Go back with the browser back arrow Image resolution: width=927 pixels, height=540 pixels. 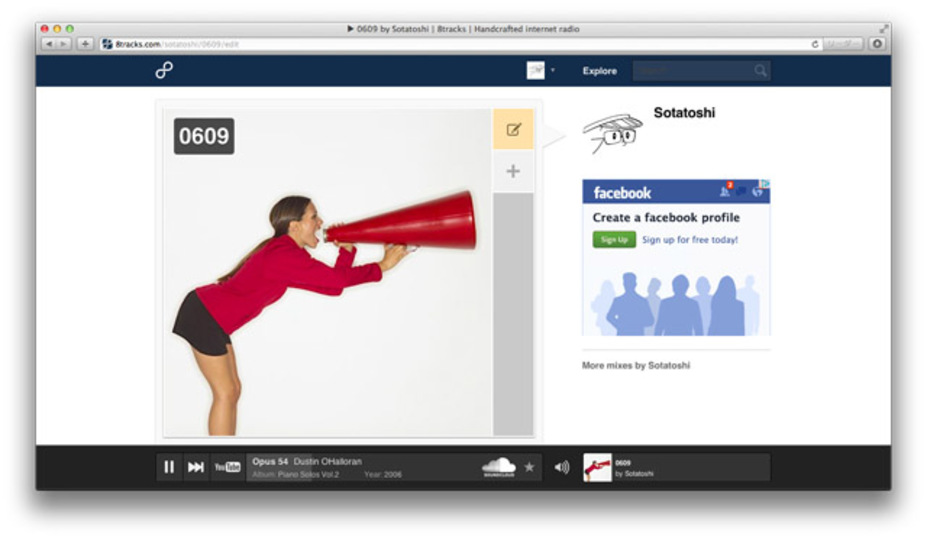point(48,44)
